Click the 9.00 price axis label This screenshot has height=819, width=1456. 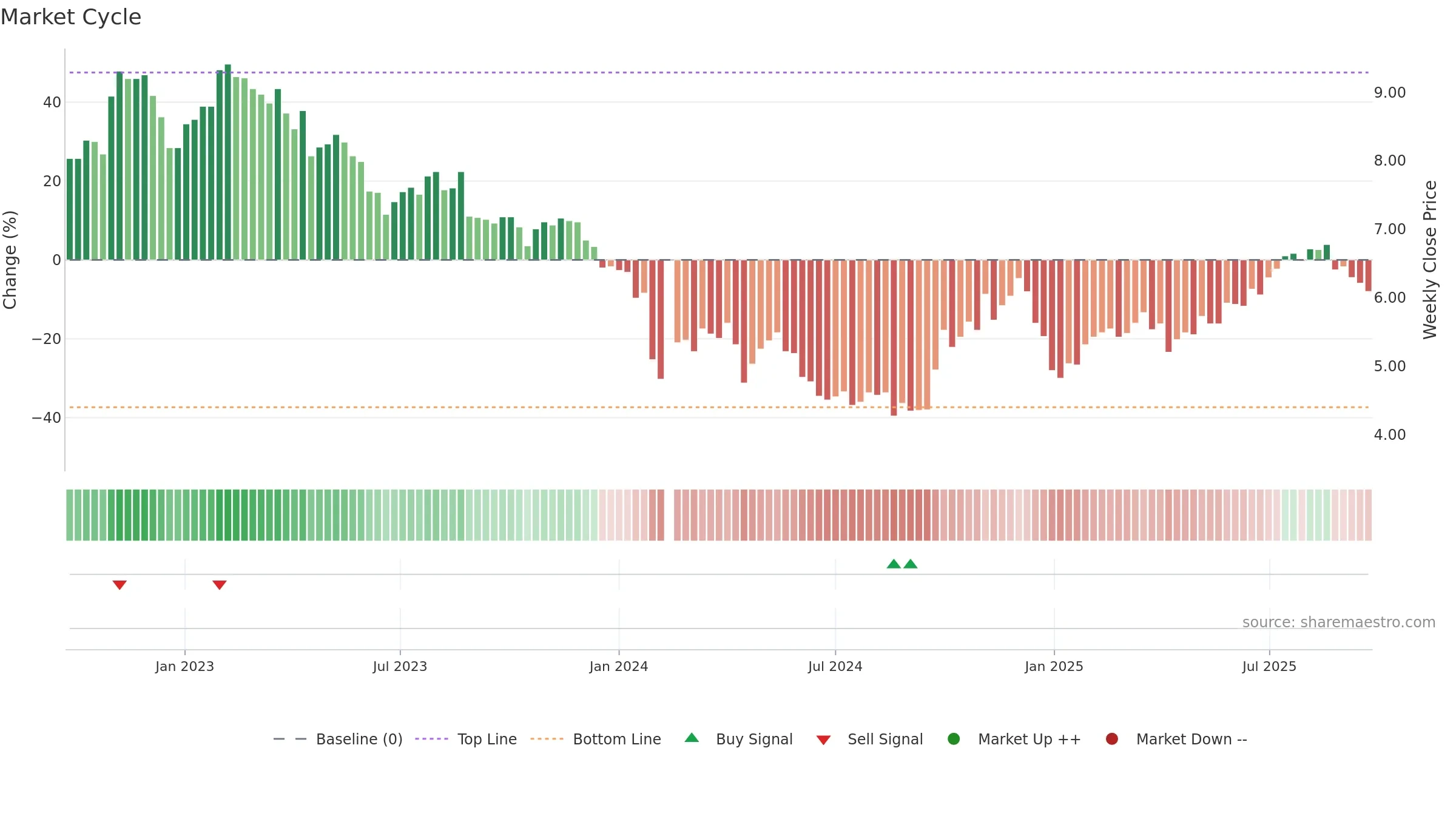click(x=1390, y=93)
